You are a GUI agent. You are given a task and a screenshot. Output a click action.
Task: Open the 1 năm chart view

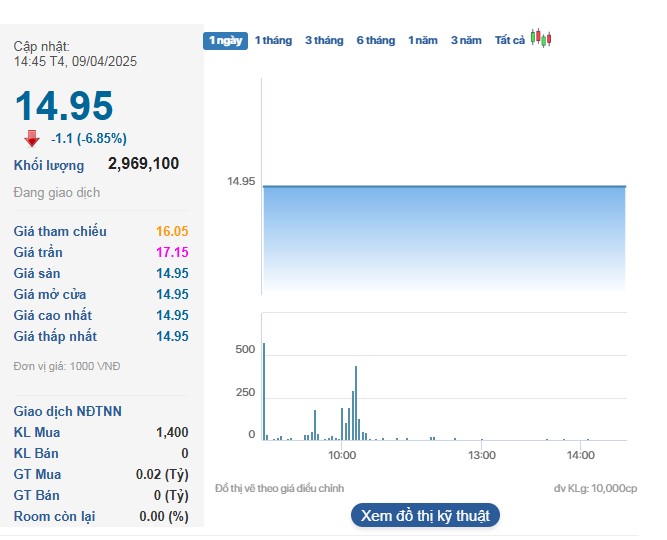[423, 40]
